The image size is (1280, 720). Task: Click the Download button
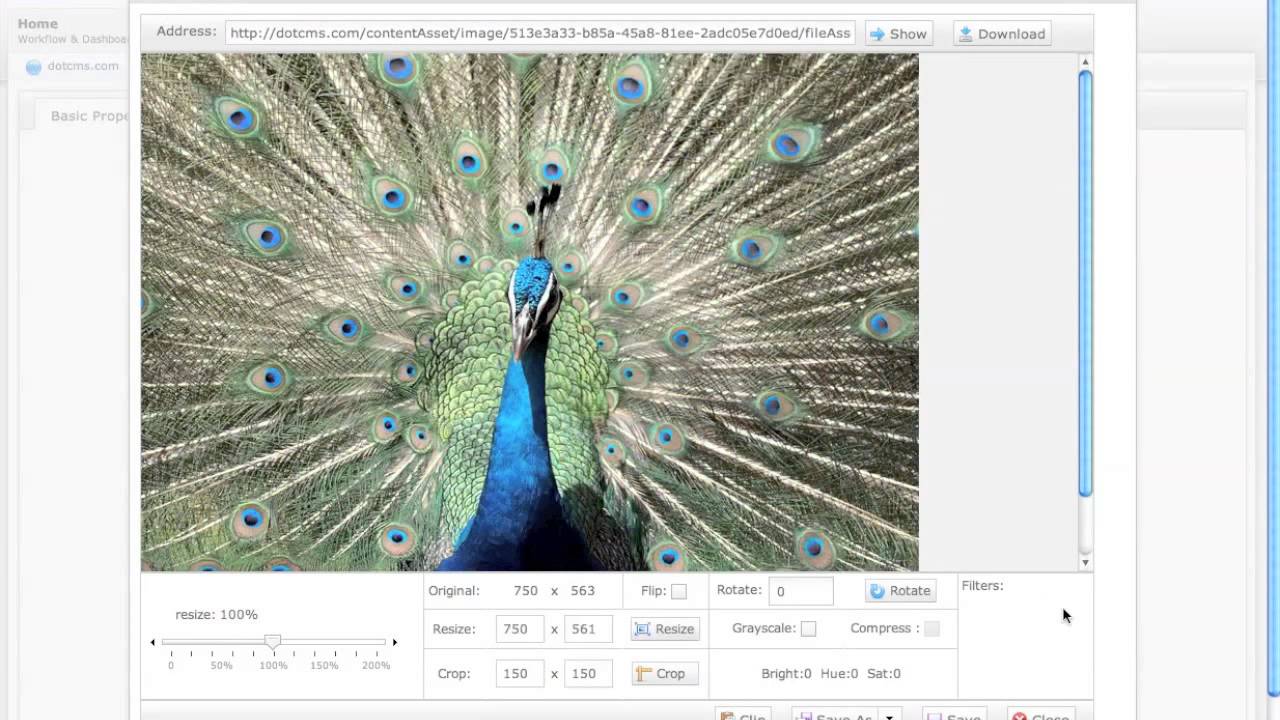[1002, 34]
